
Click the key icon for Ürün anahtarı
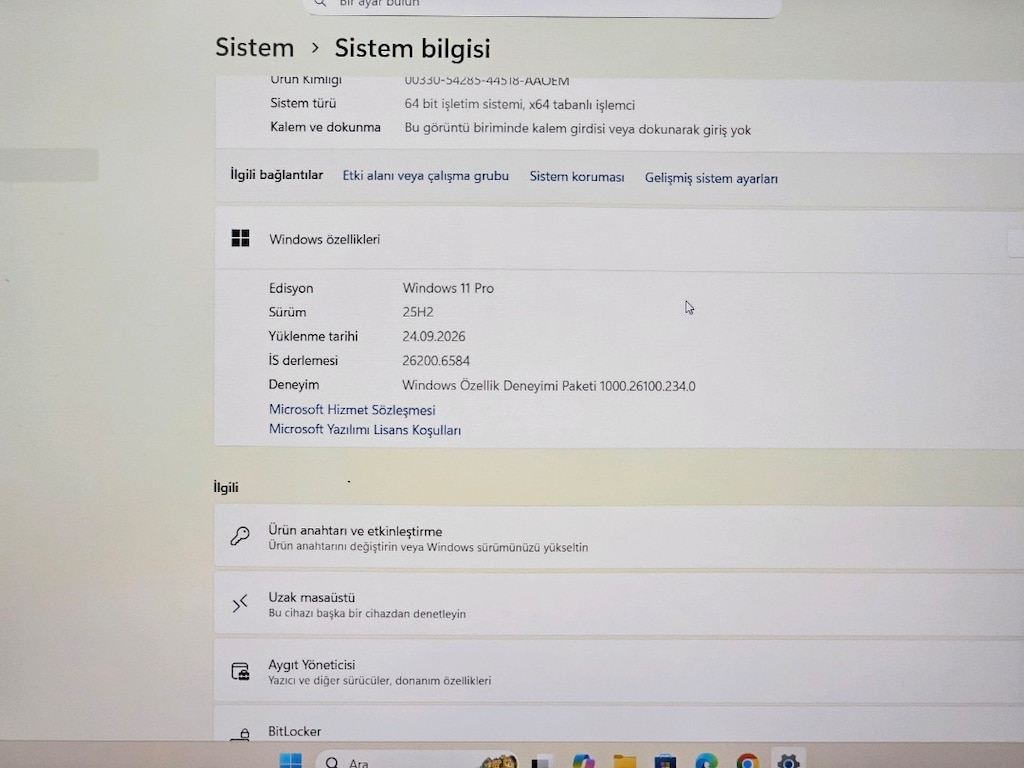tap(240, 536)
